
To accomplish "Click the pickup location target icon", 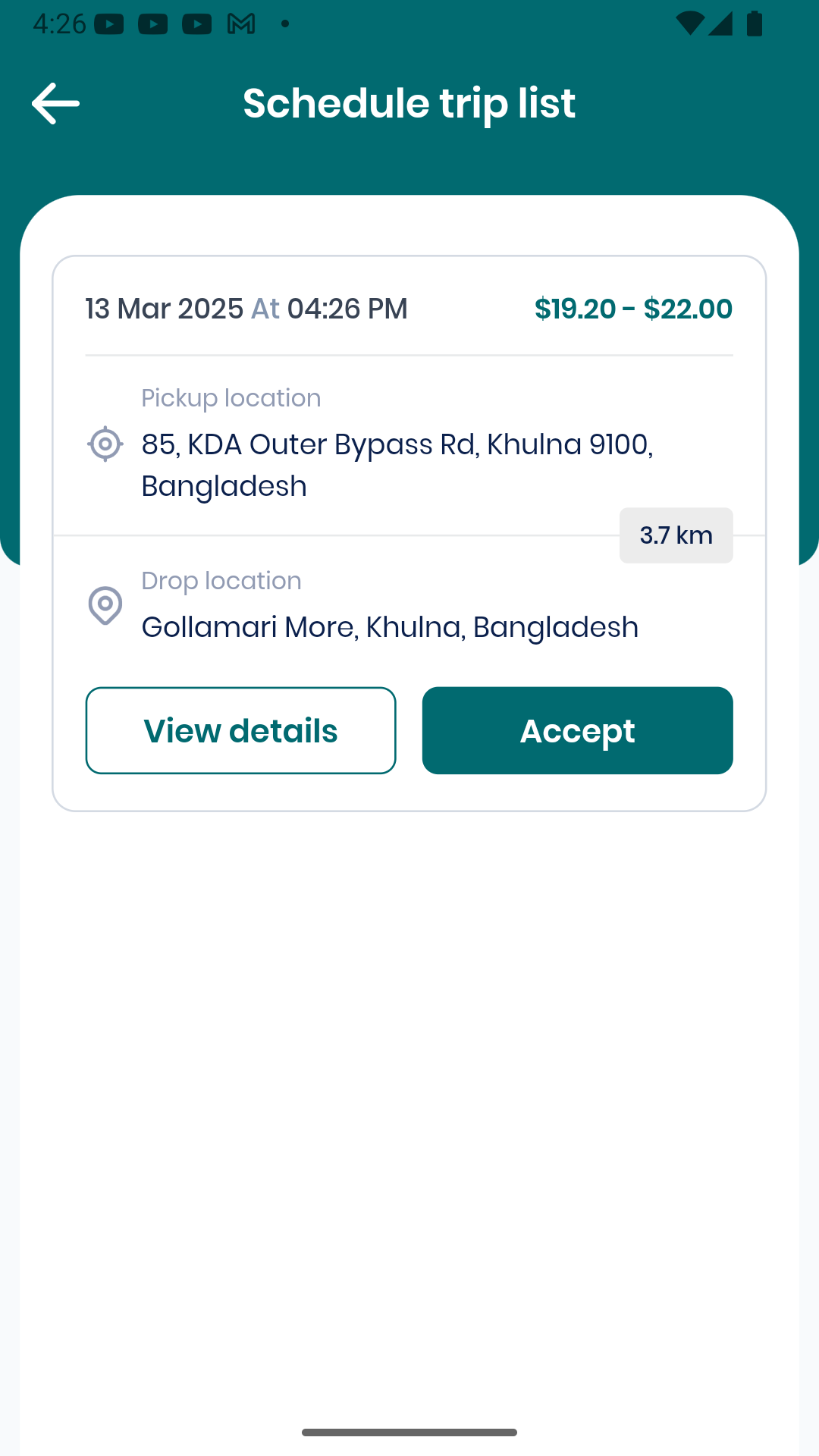I will pyautogui.click(x=105, y=444).
